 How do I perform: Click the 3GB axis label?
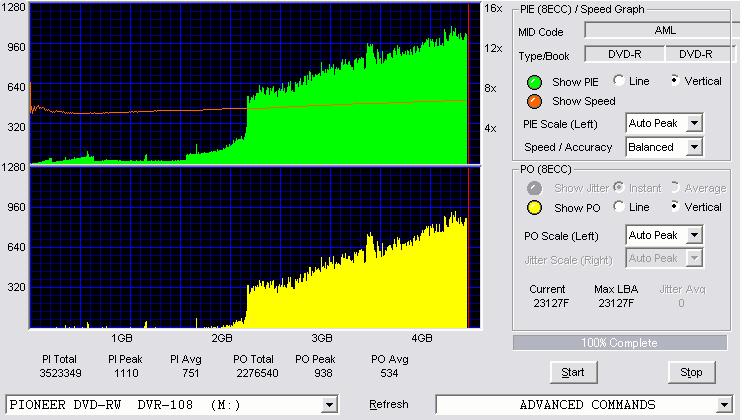pyautogui.click(x=322, y=338)
